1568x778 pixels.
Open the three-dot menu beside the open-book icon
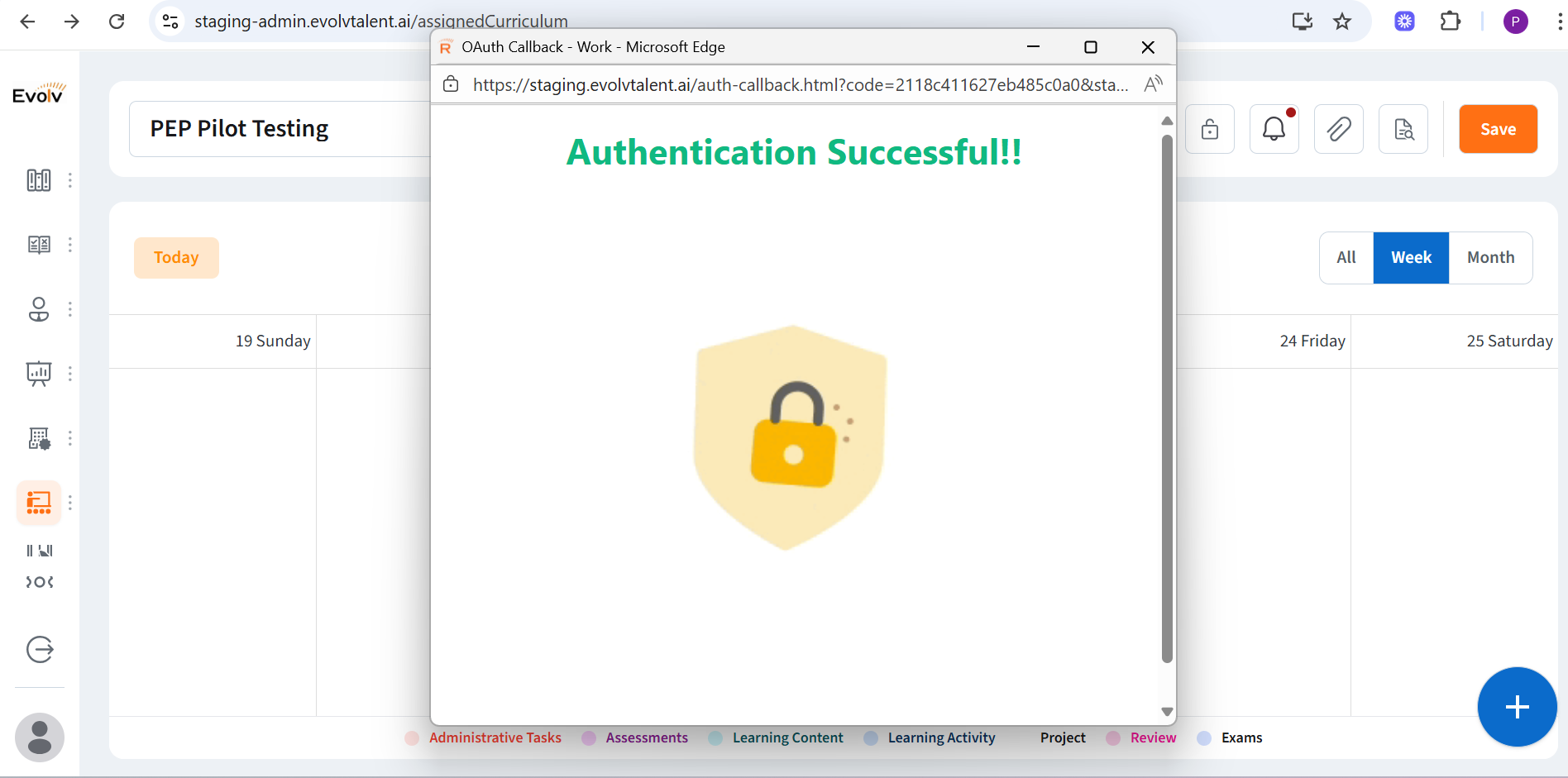coord(70,245)
